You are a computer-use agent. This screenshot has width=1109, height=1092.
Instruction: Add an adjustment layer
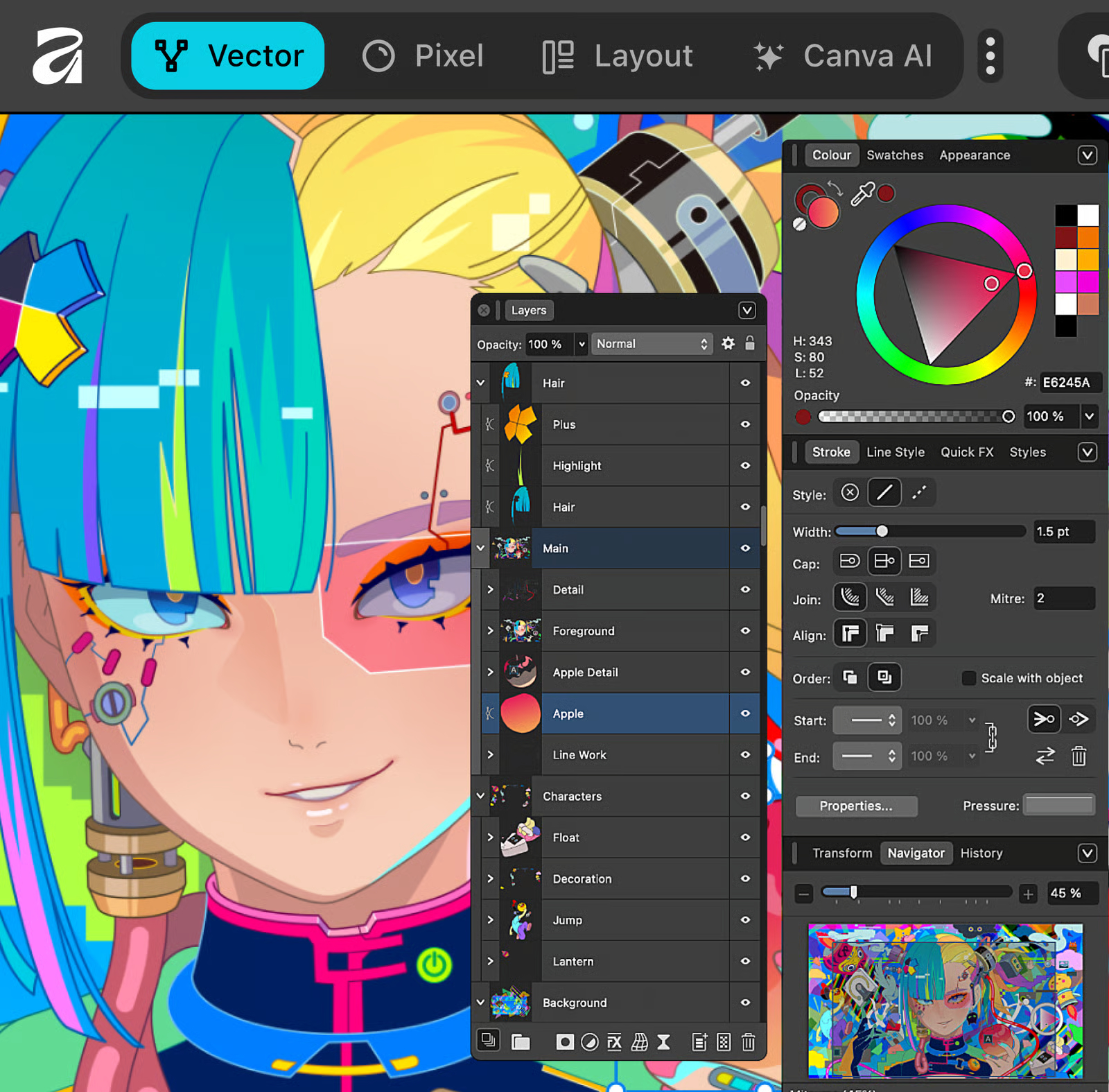pyautogui.click(x=590, y=1042)
